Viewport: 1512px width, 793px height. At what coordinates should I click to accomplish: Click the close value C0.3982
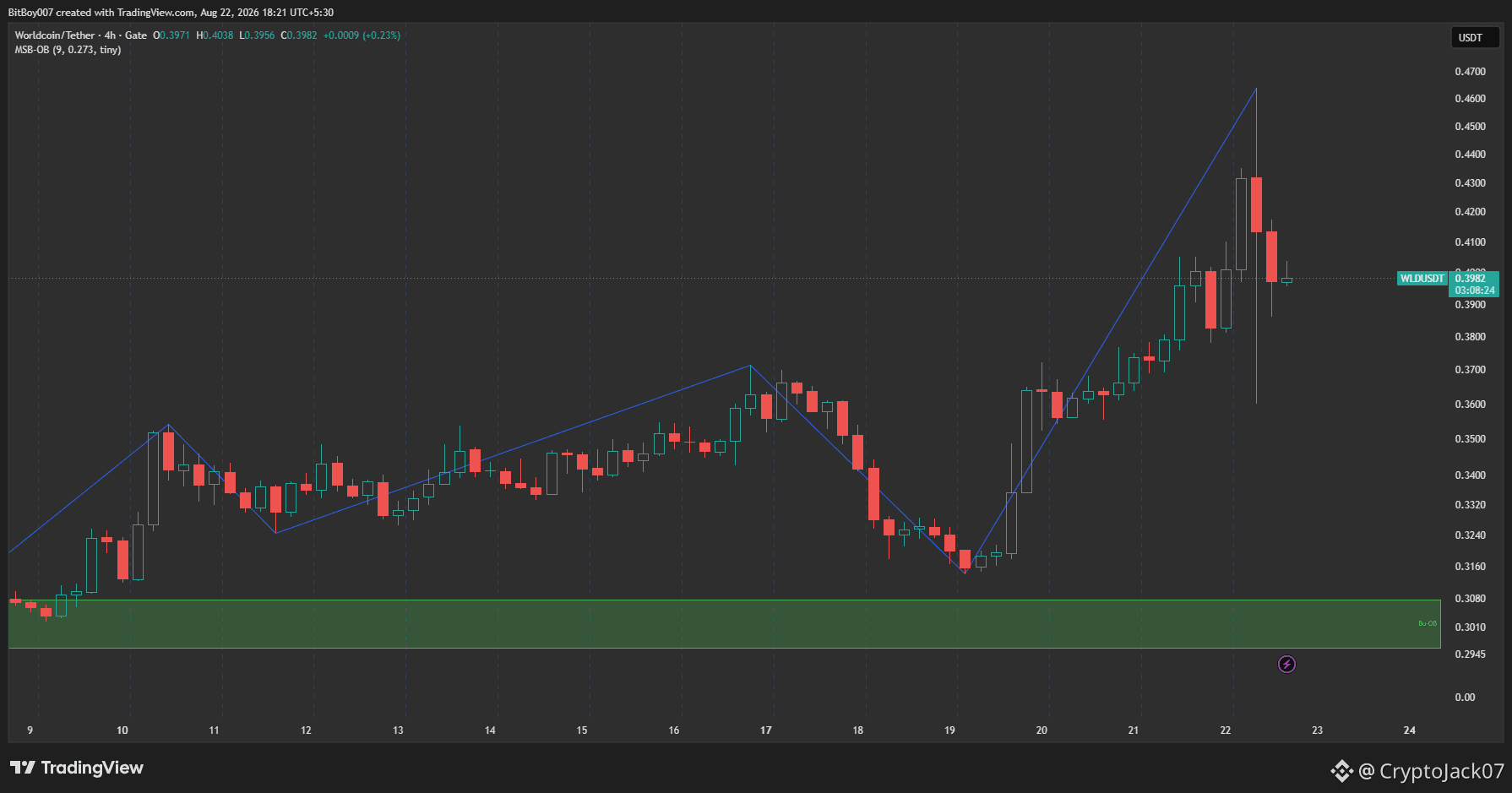click(299, 35)
